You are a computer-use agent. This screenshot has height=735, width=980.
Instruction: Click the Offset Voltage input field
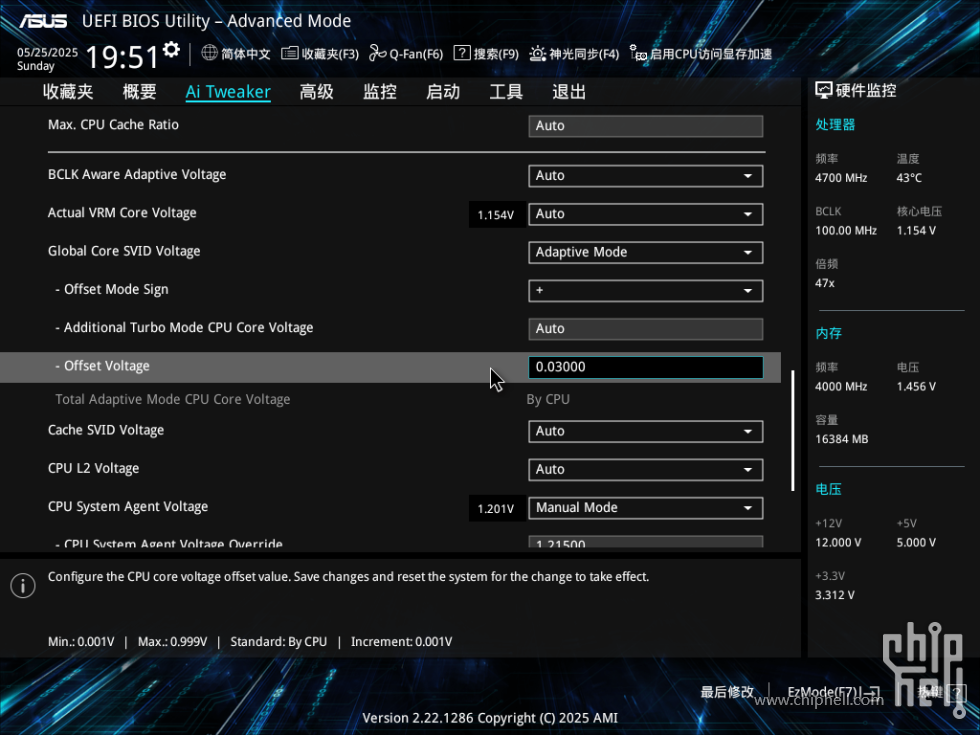coord(646,367)
